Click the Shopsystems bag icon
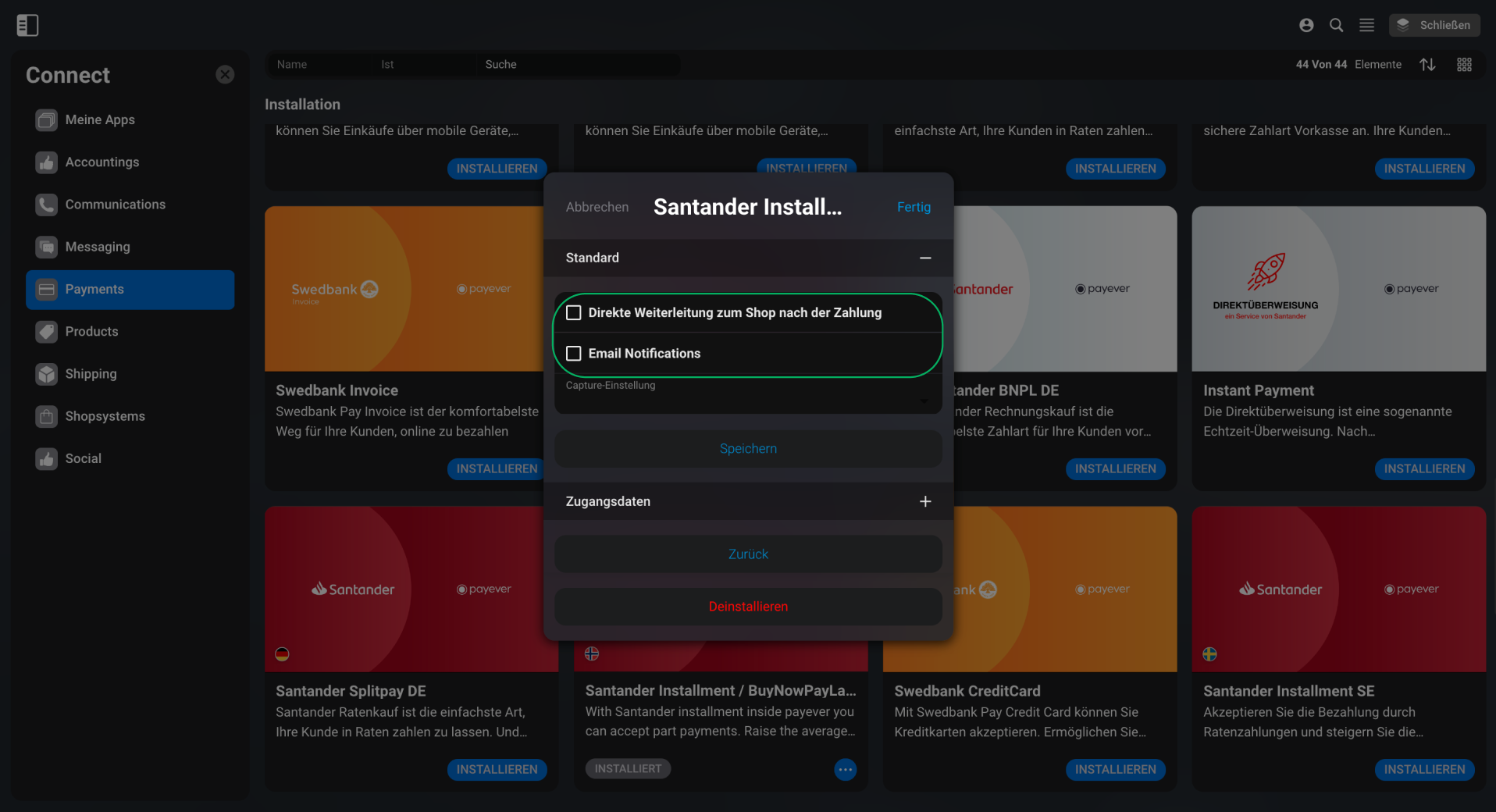 tap(47, 416)
